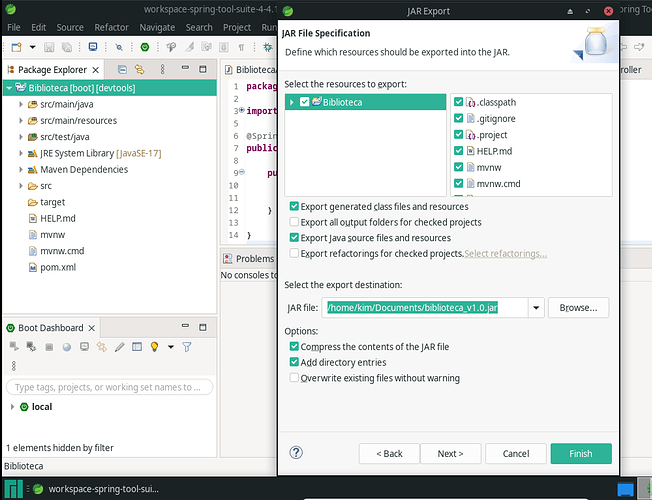Open the lightbulb dropdown arrow in Boot Dashboard

[x=170, y=347]
